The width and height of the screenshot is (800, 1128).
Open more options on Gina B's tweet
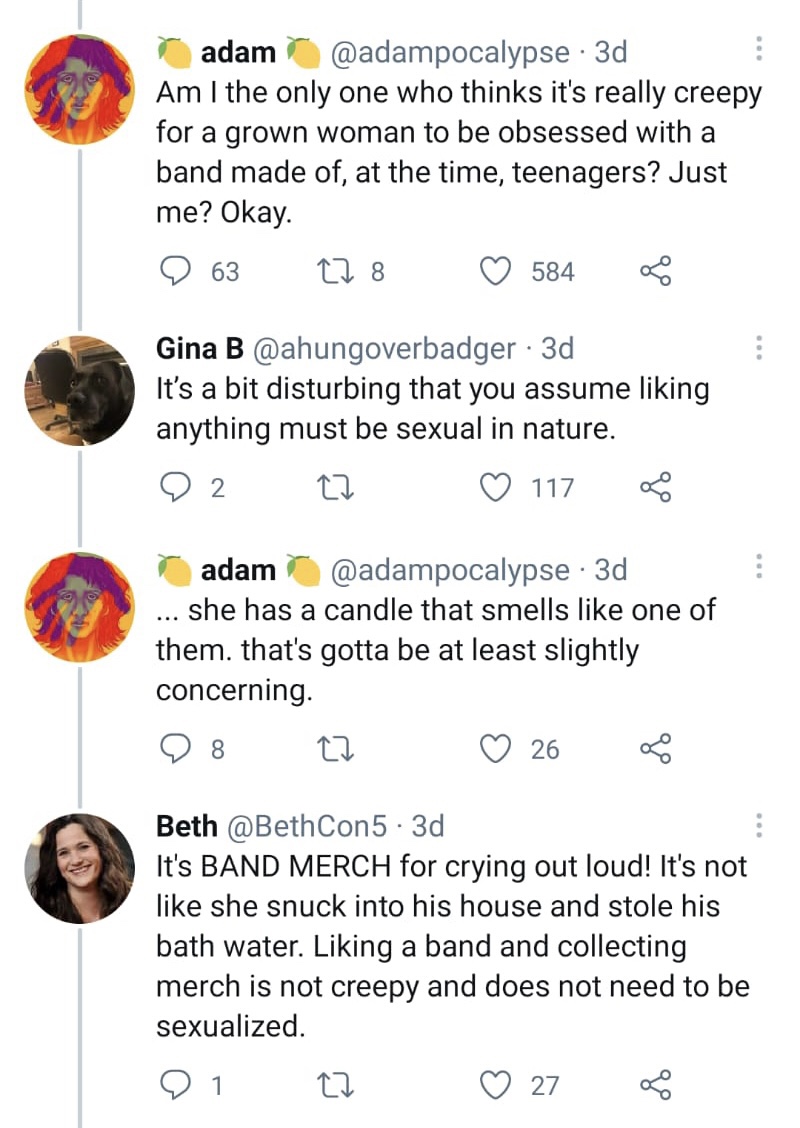tap(758, 348)
